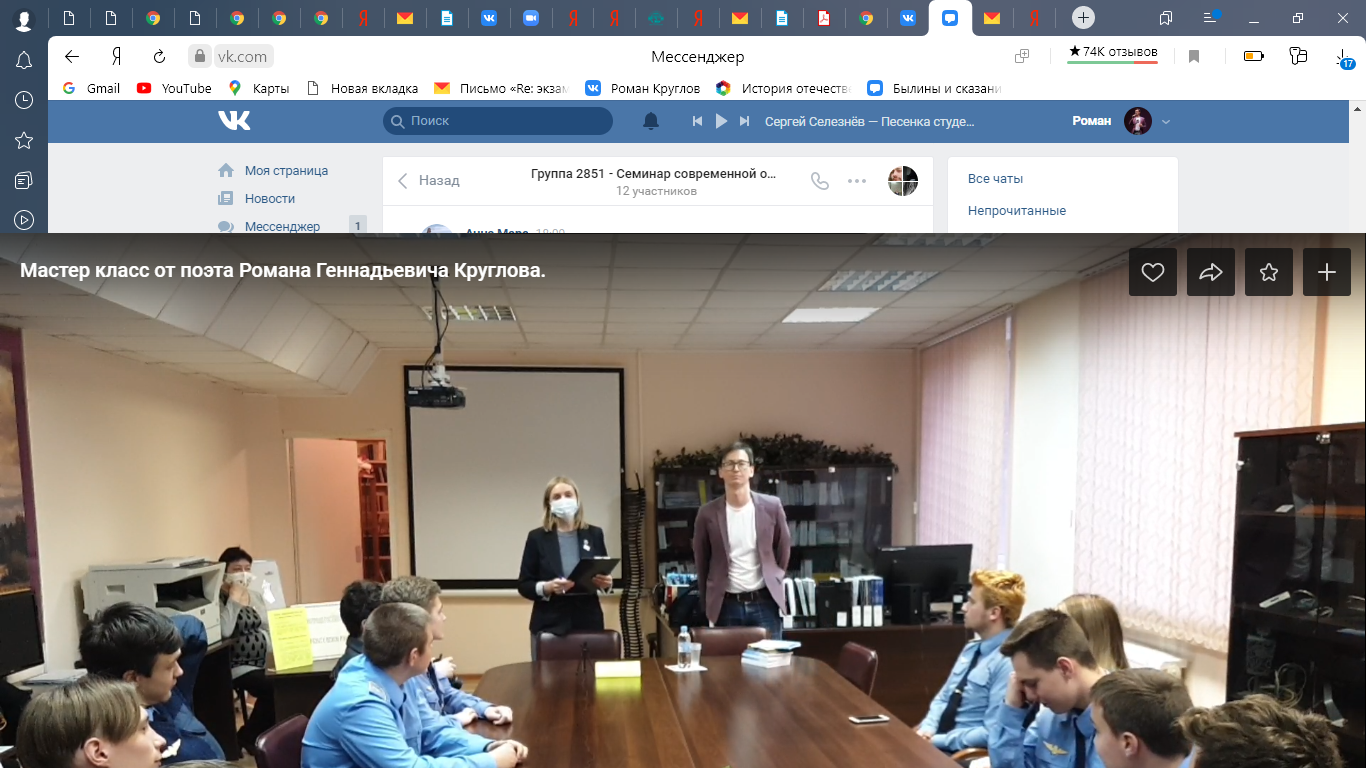1366x768 pixels.
Task: Open the sidebar video play icon
Action: 24,220
